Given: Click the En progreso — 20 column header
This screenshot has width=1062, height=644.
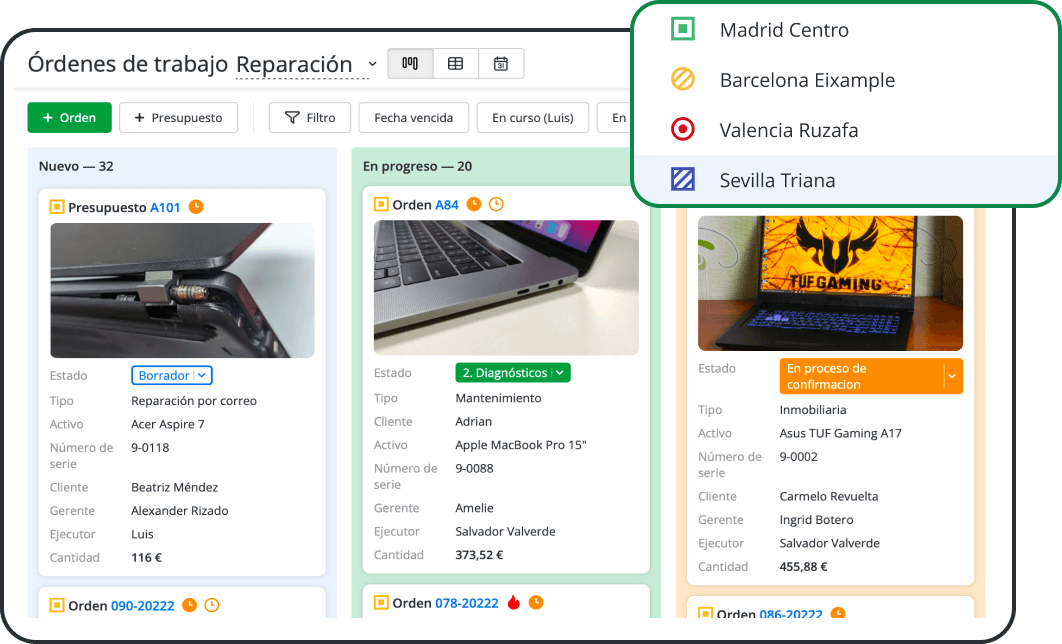Looking at the screenshot, I should pyautogui.click(x=417, y=167).
